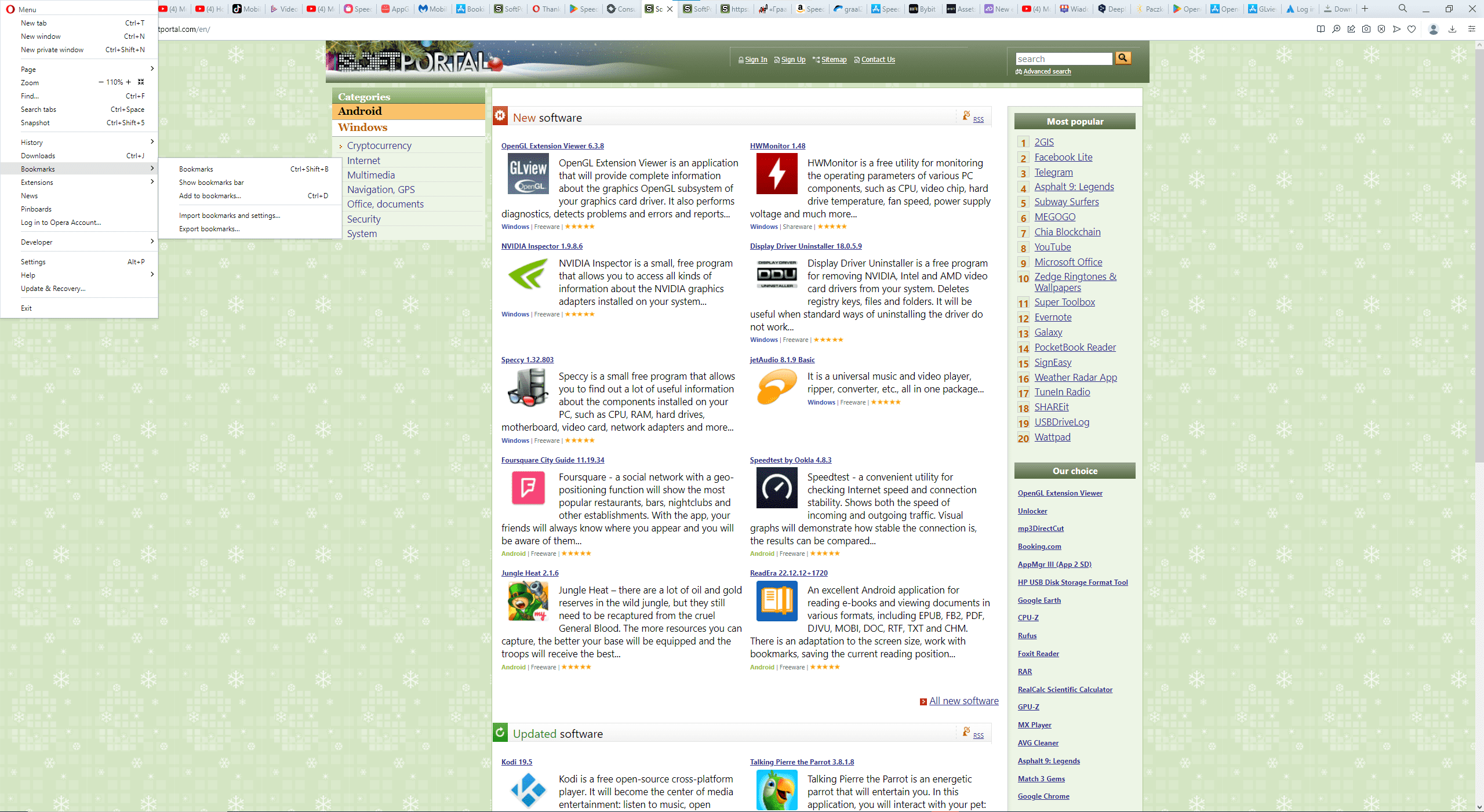Click All new software link
The width and height of the screenshot is (1484, 812).
(x=963, y=701)
